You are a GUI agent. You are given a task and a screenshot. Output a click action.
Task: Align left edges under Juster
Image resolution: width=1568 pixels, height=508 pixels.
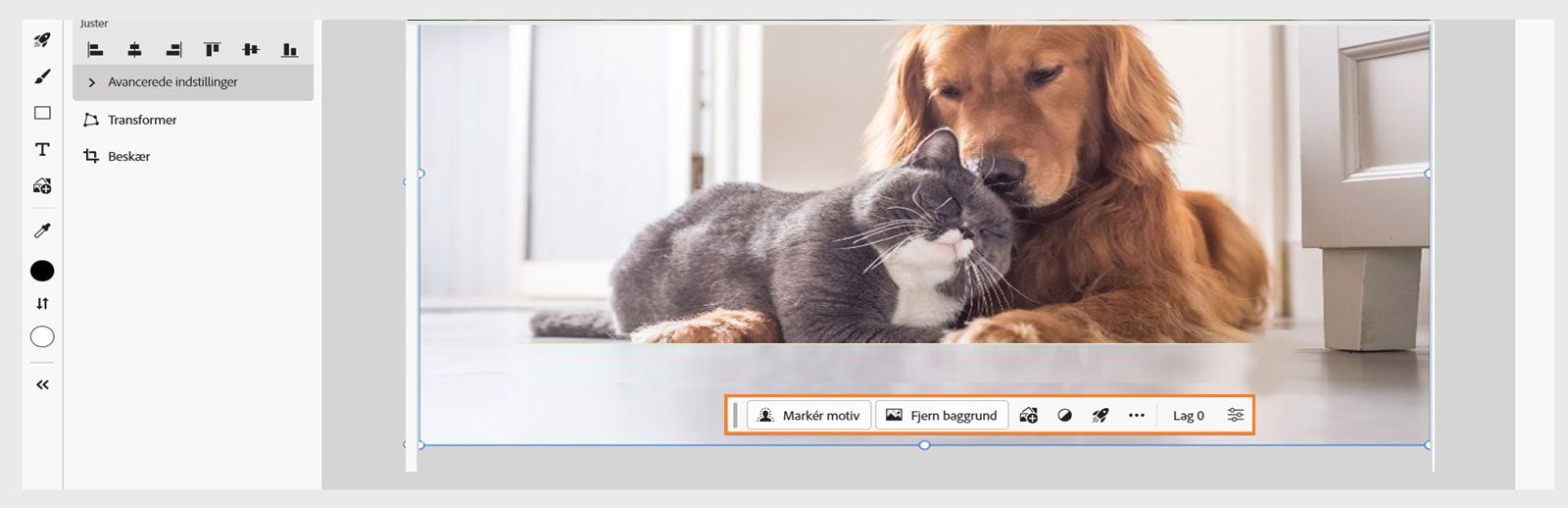coord(95,49)
